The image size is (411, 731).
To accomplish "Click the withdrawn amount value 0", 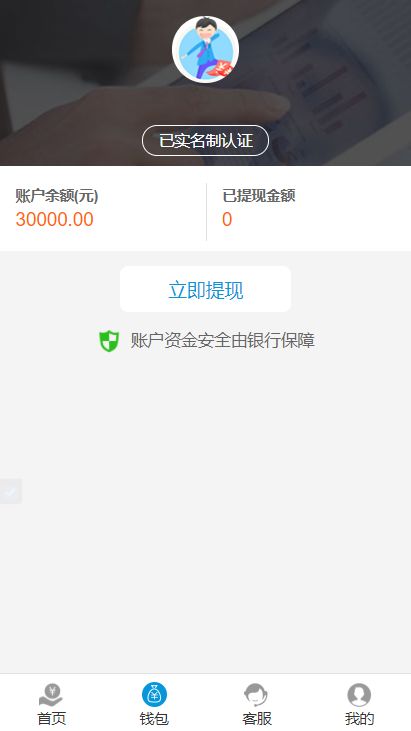I will click(227, 220).
